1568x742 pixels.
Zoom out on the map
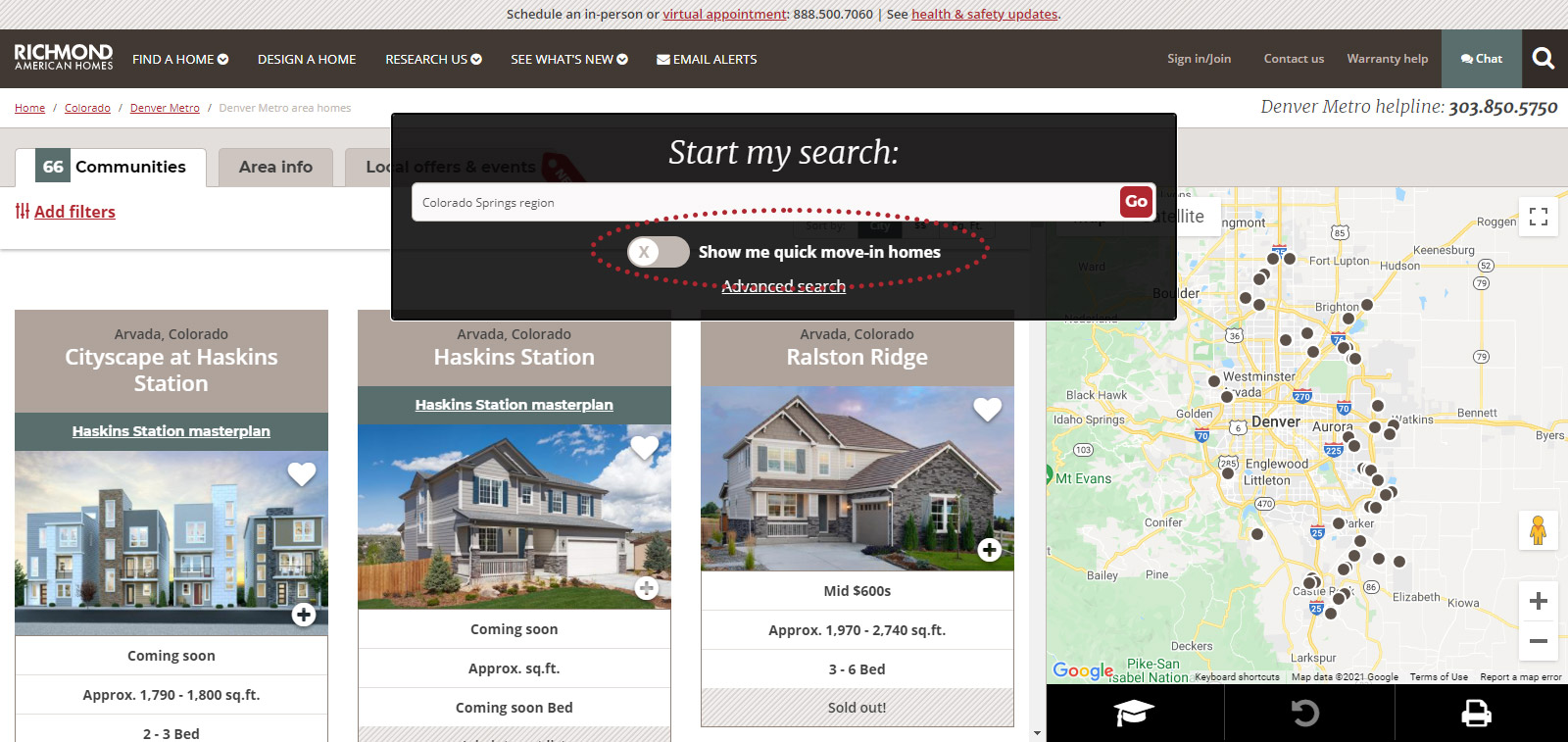click(x=1539, y=641)
